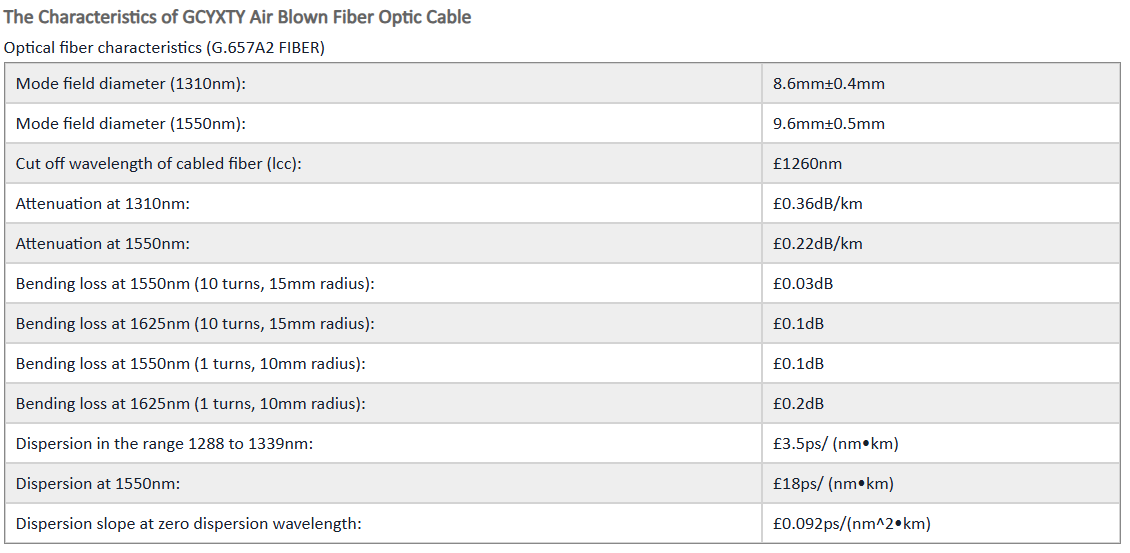
Task: Select the £18ps/(nm•km) value
Action: click(833, 484)
